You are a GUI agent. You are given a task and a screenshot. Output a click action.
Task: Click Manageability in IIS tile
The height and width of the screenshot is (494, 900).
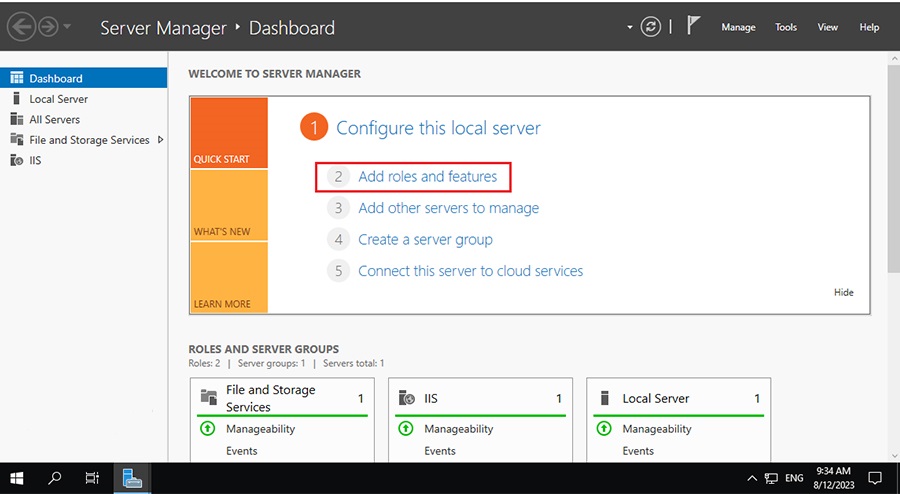tap(459, 429)
